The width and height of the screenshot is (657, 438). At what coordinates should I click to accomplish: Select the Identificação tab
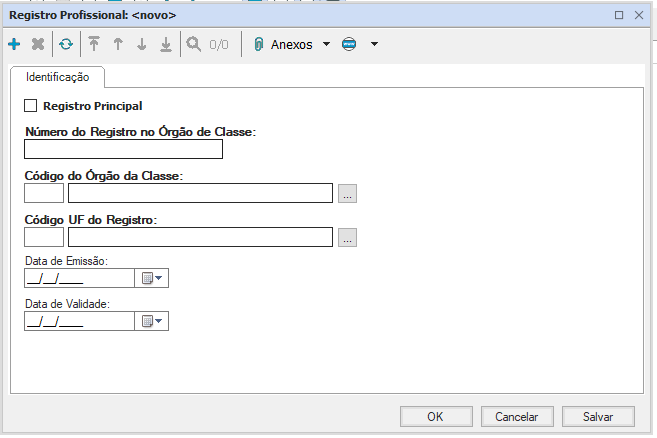[x=57, y=77]
